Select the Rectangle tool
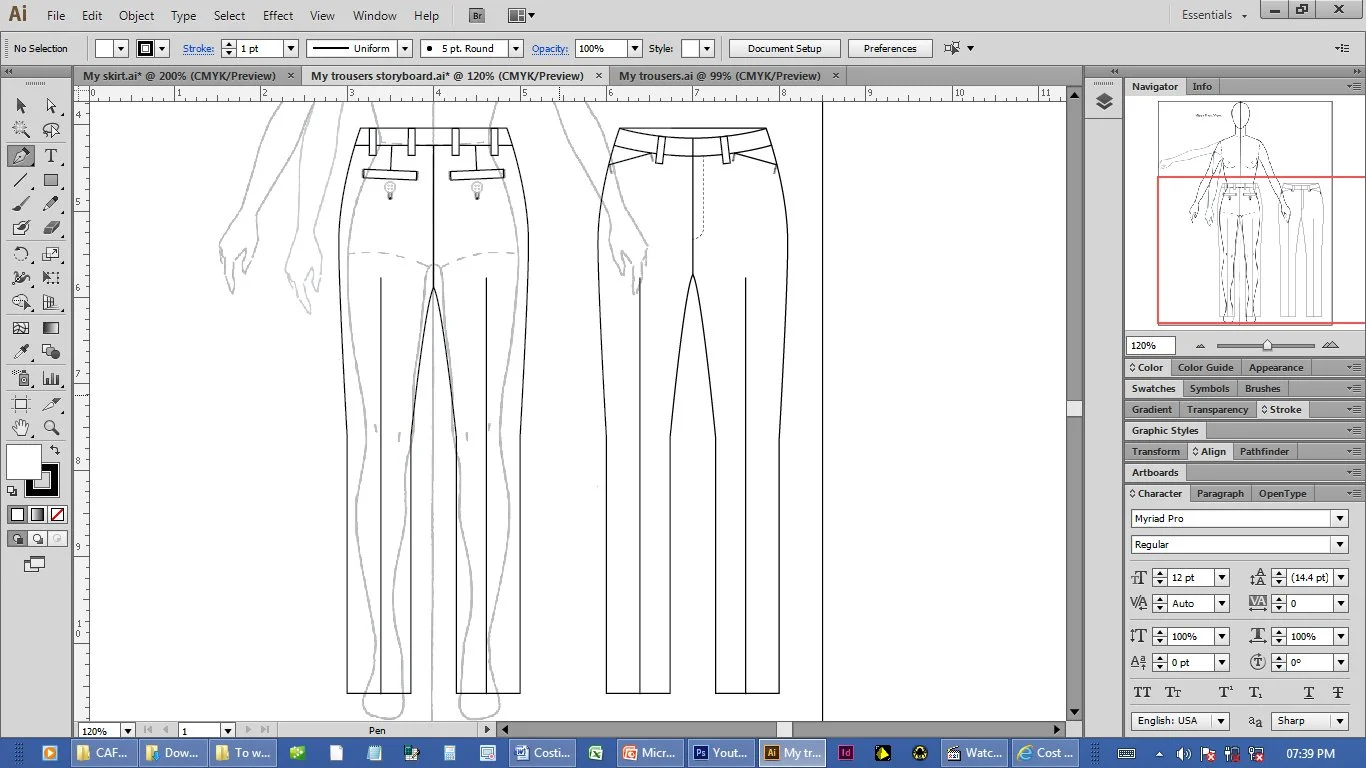The width and height of the screenshot is (1366, 768). [x=51, y=181]
